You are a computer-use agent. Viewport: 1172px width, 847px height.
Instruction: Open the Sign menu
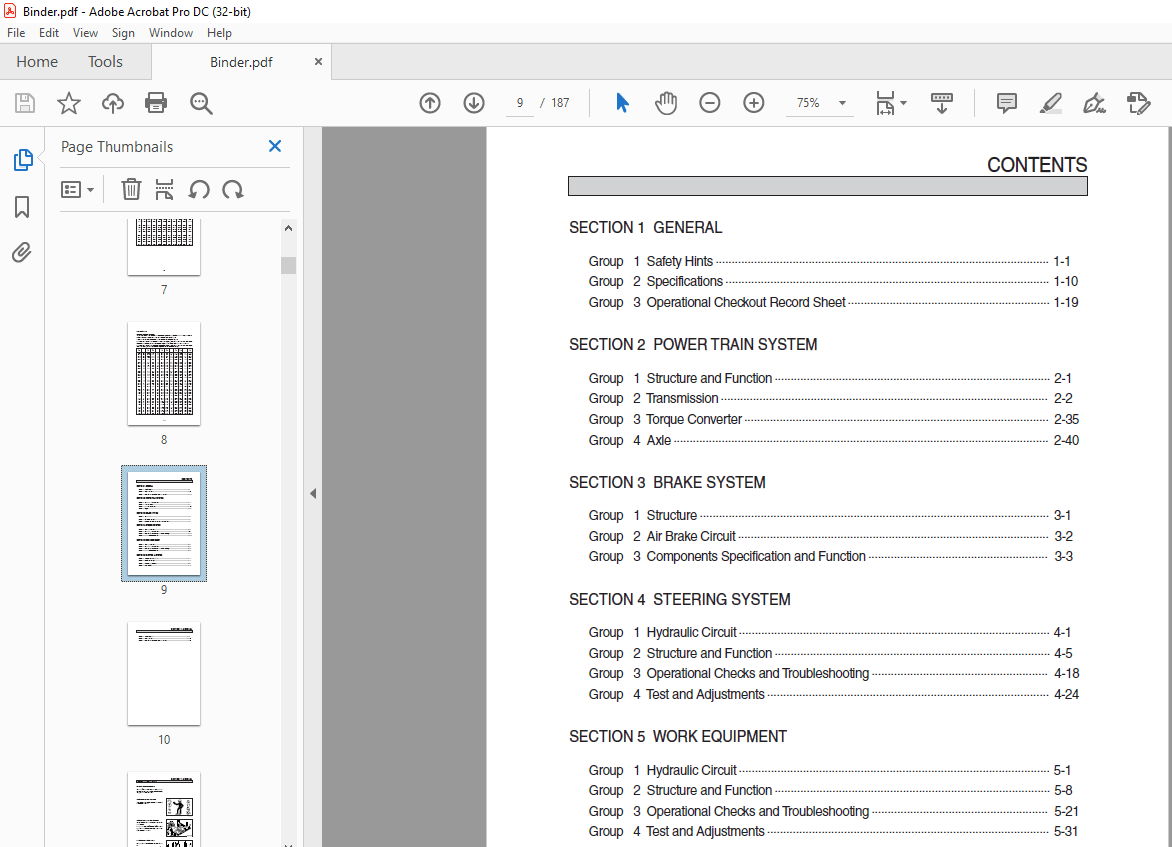pyautogui.click(x=123, y=33)
